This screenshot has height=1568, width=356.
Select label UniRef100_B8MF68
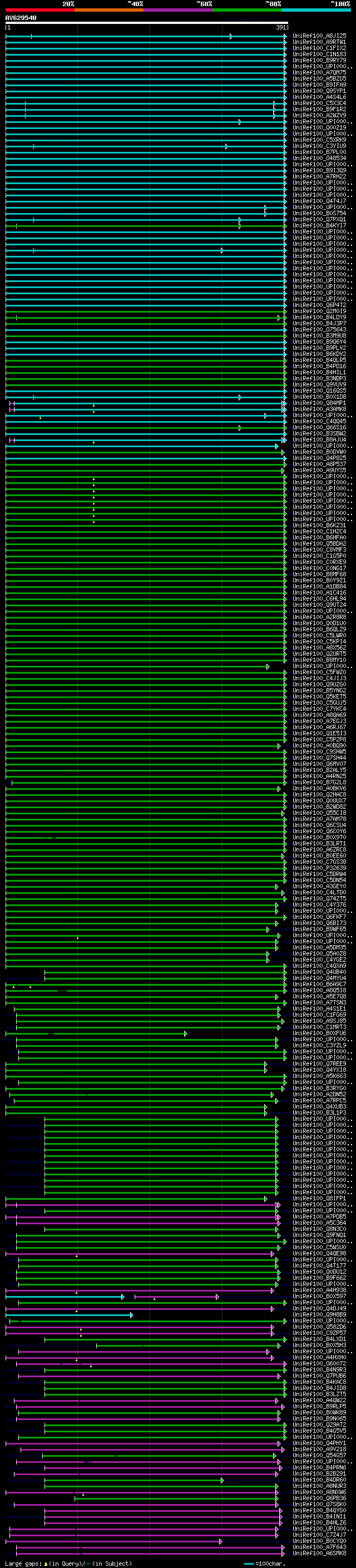pyautogui.click(x=319, y=574)
